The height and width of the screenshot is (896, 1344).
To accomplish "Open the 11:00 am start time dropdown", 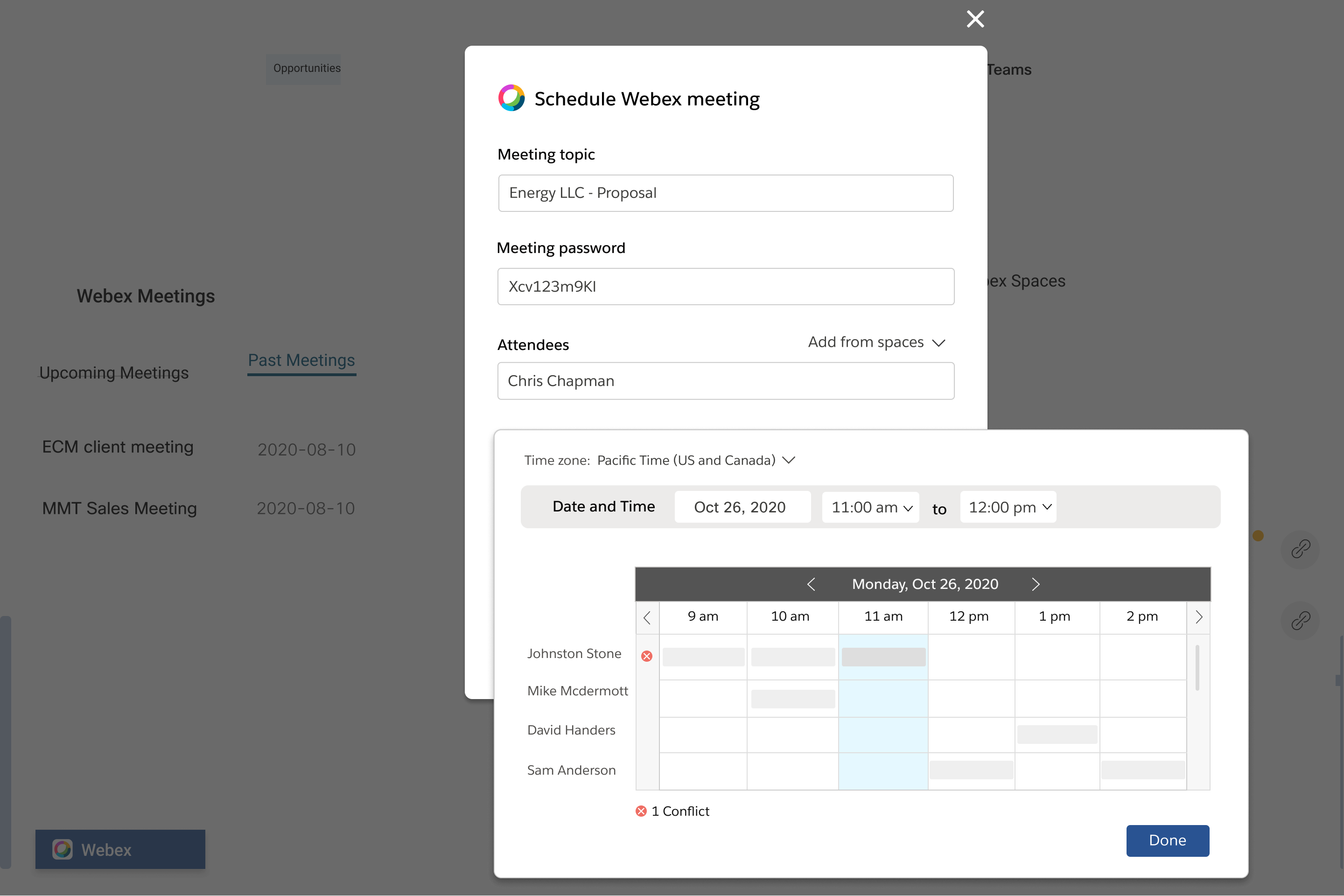I will 870,507.
